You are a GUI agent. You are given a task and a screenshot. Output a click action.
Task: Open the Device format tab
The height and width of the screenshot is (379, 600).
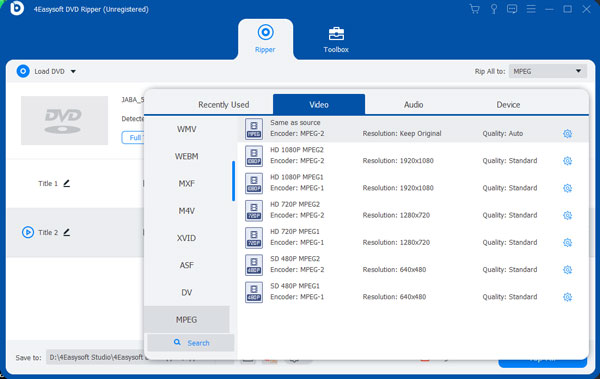click(x=508, y=105)
